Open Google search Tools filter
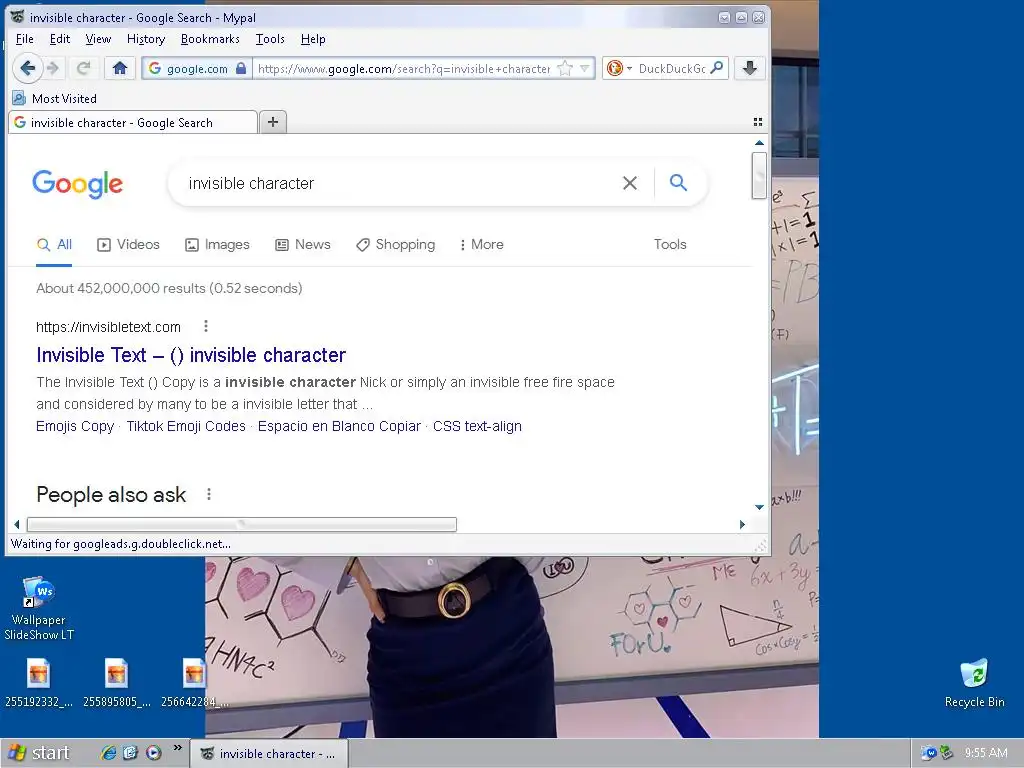Screen dimensions: 1024x768 click(670, 244)
